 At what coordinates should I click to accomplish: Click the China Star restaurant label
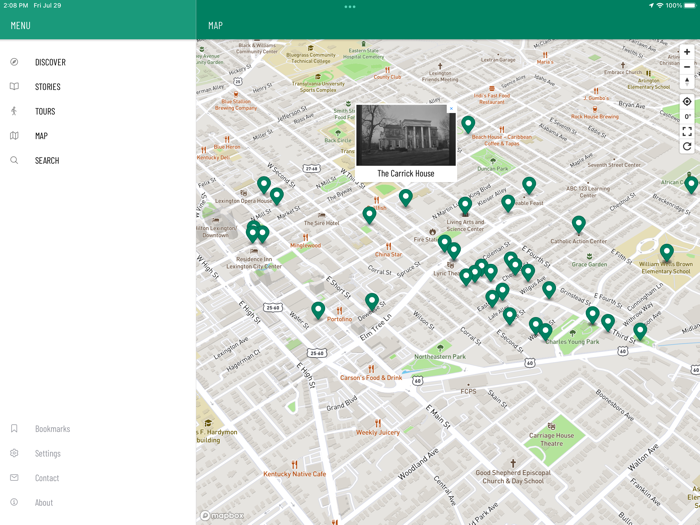point(388,254)
